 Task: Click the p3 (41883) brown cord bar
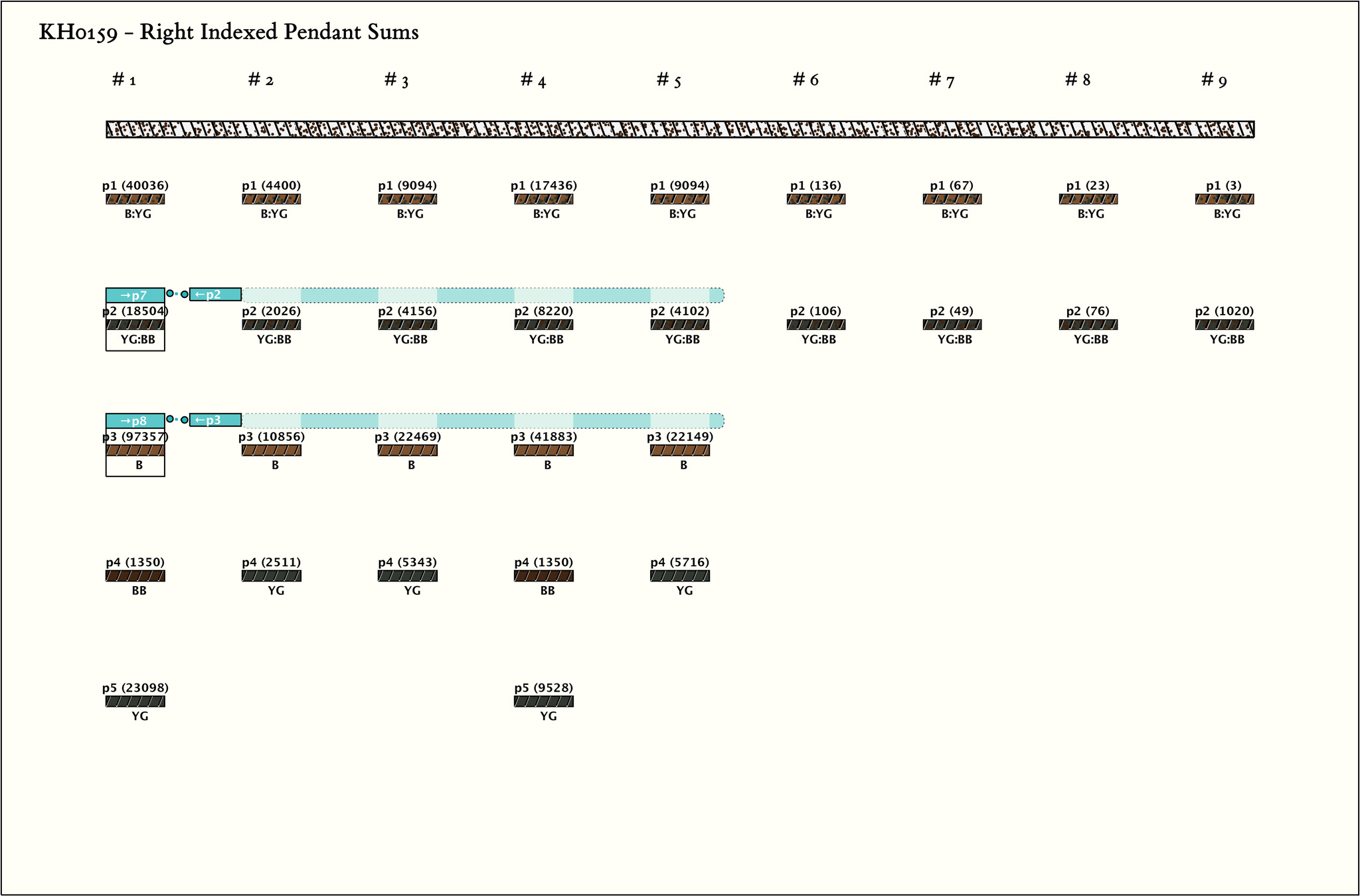pyautogui.click(x=543, y=450)
